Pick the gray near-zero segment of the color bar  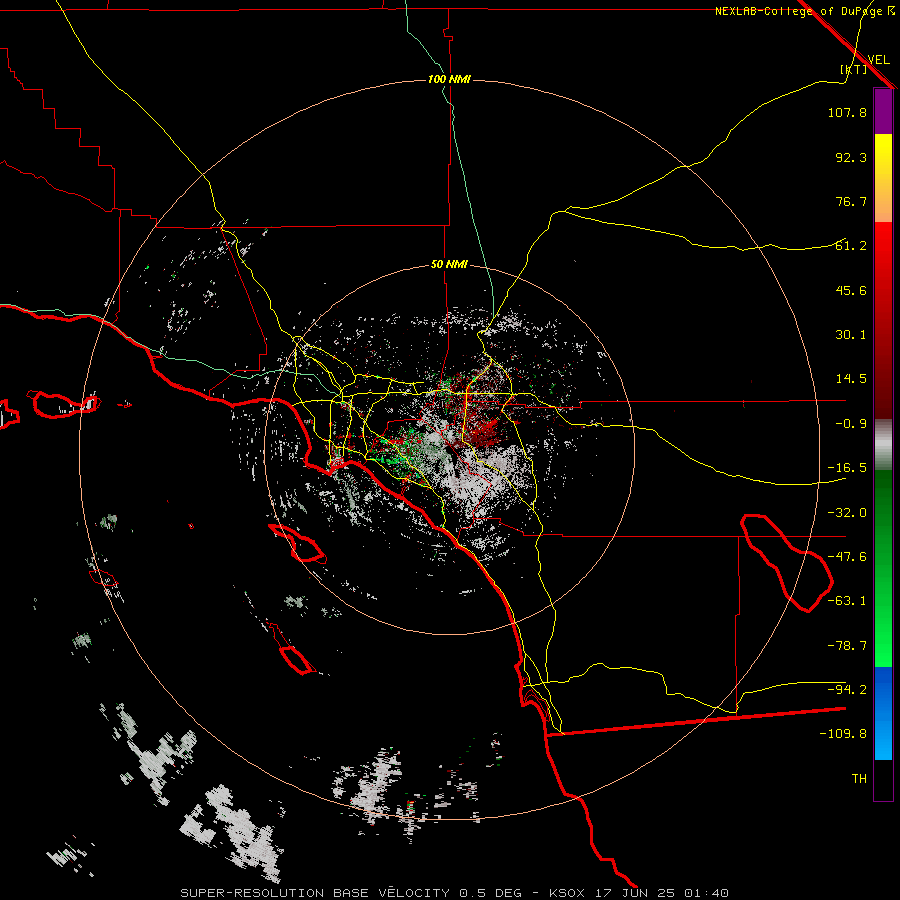(x=883, y=445)
